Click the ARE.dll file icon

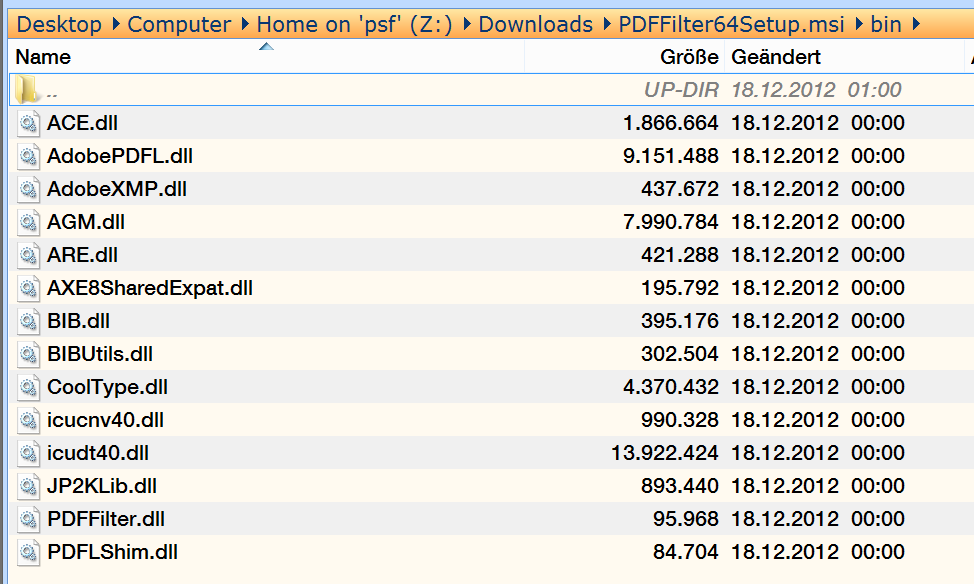(28, 255)
